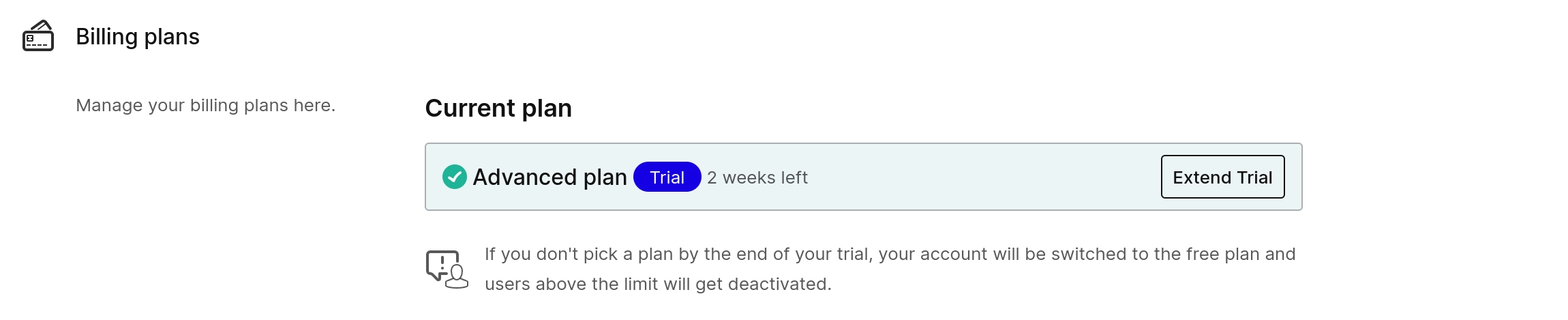Click the "2 weeks left" text
This screenshot has height=320, width=1568.
click(x=757, y=178)
